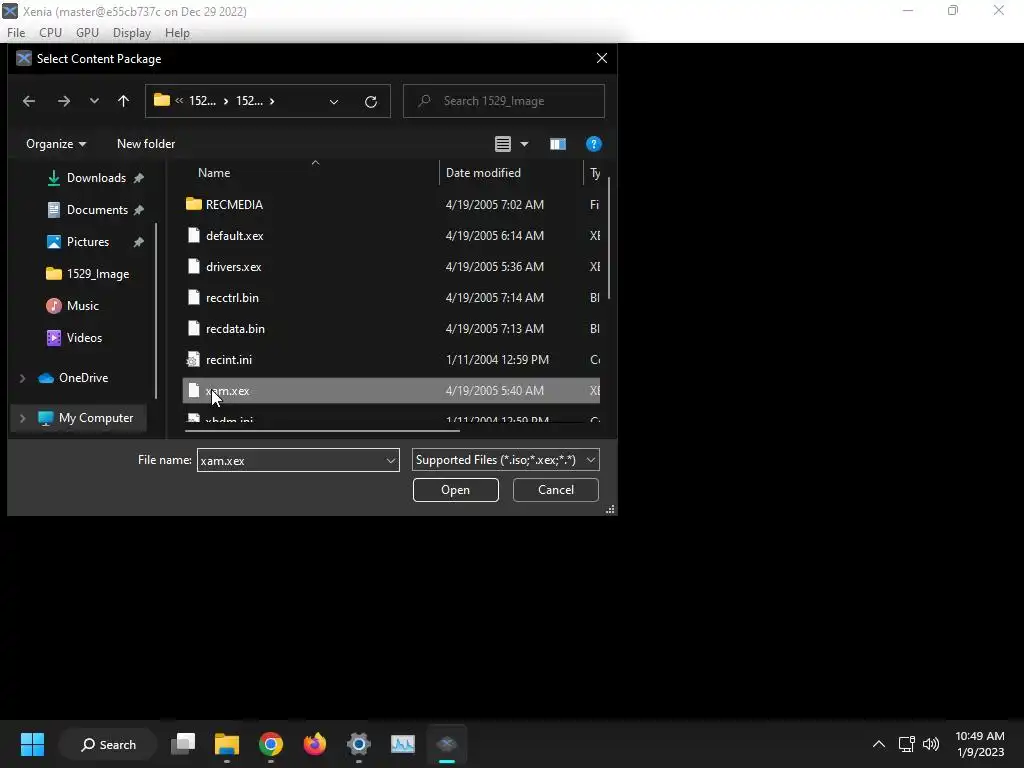The width and height of the screenshot is (1024, 768).
Task: Open the File menu
Action: [16, 33]
